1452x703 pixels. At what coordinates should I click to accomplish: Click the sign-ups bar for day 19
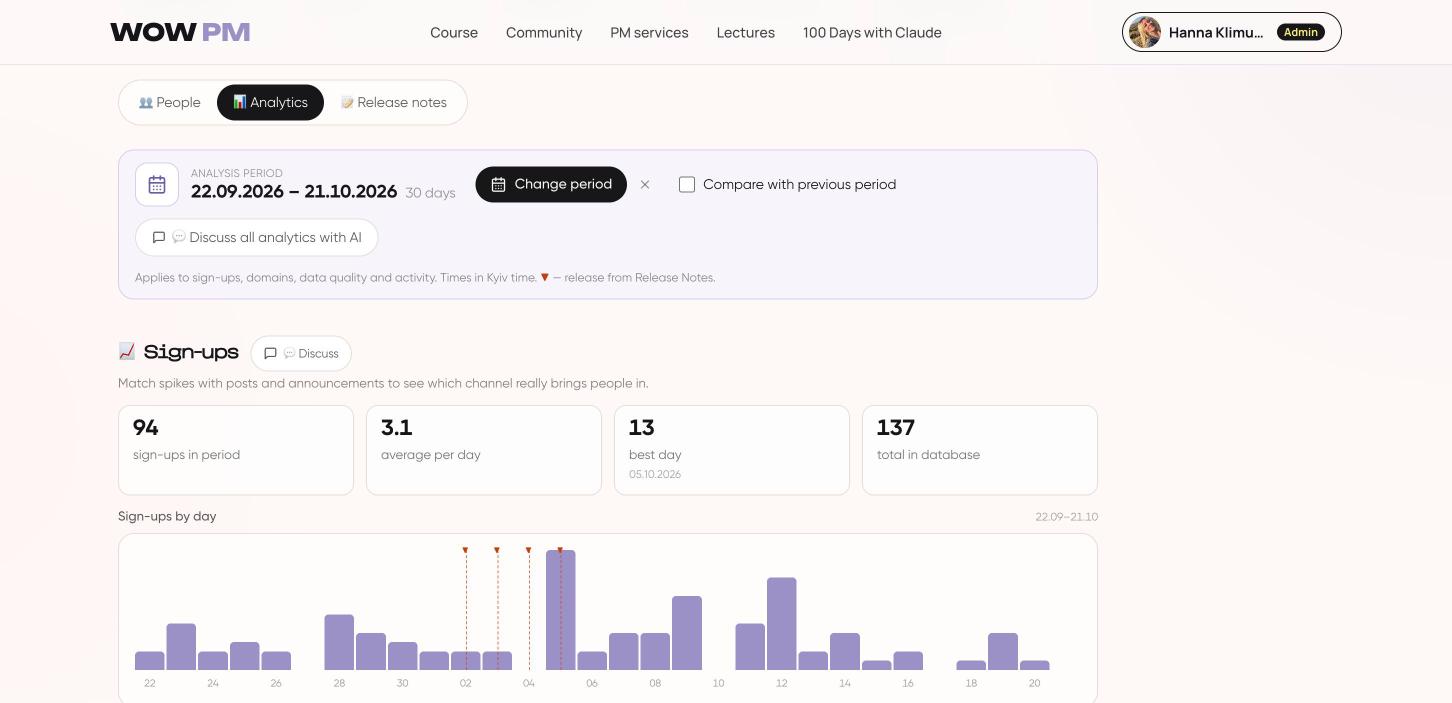coord(1003,651)
